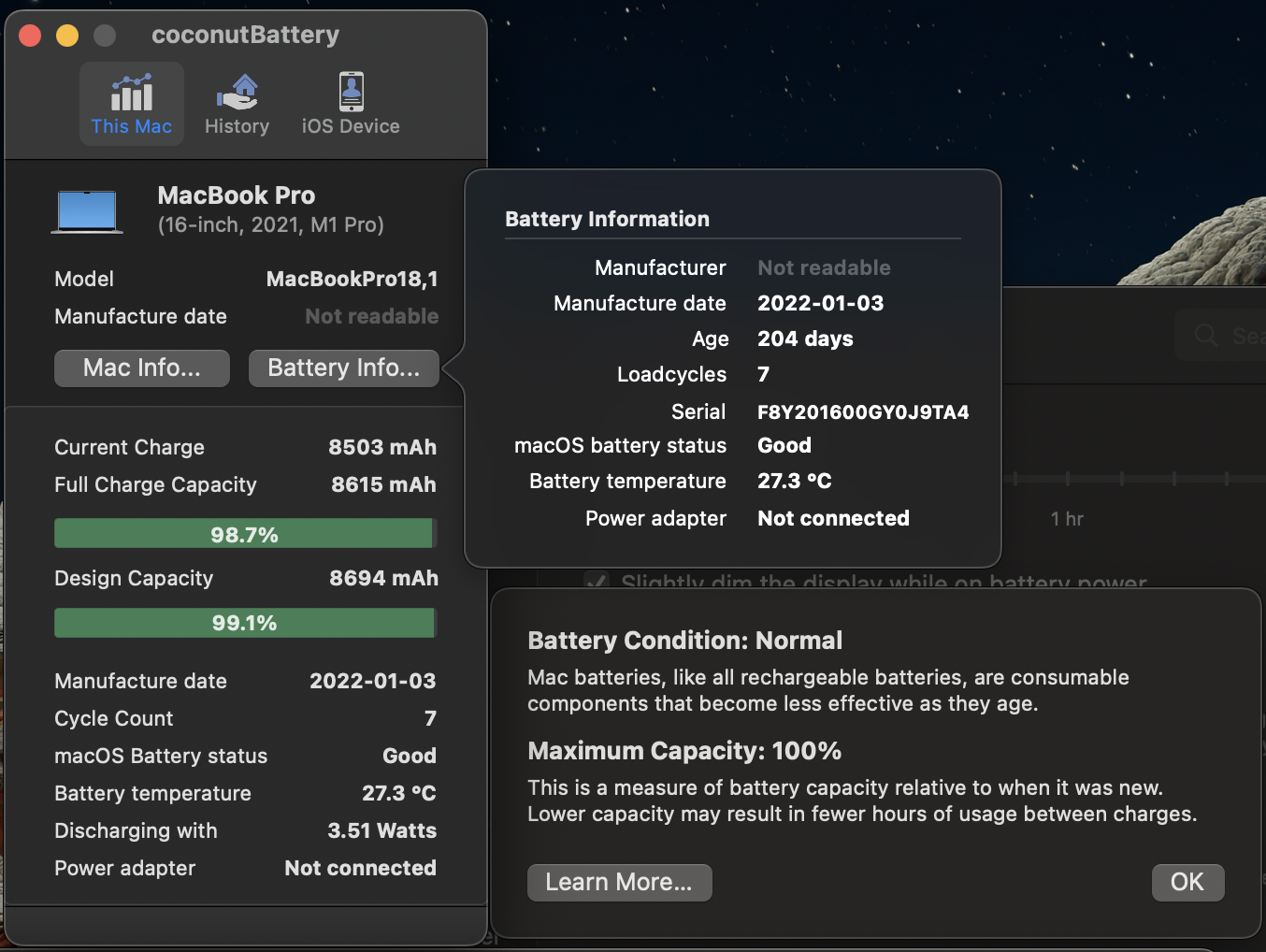Screen dimensions: 1266x952
Task: Click the Good status in the popover
Action: point(784,445)
